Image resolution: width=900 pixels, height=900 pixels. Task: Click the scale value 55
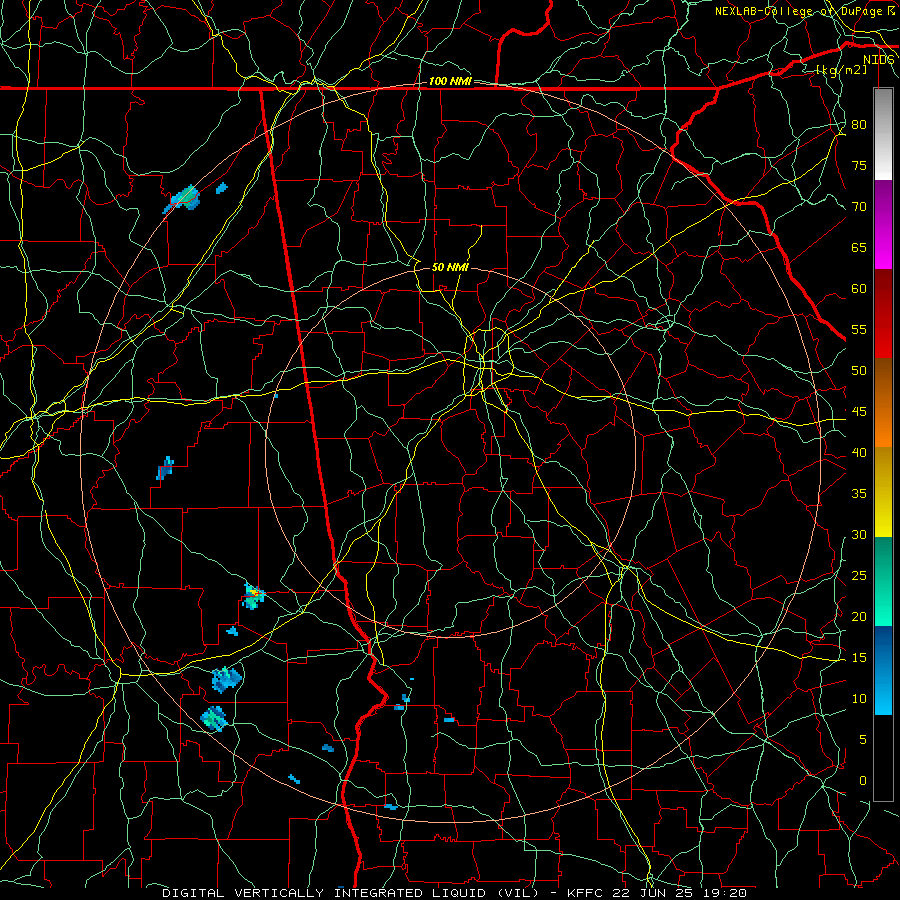point(859,329)
